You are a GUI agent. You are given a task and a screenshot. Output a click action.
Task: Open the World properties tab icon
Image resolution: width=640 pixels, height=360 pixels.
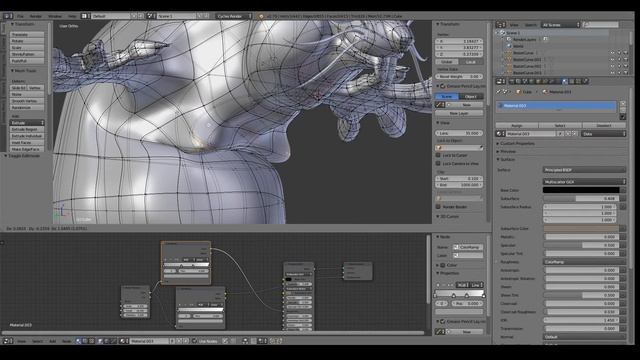[x=532, y=81]
